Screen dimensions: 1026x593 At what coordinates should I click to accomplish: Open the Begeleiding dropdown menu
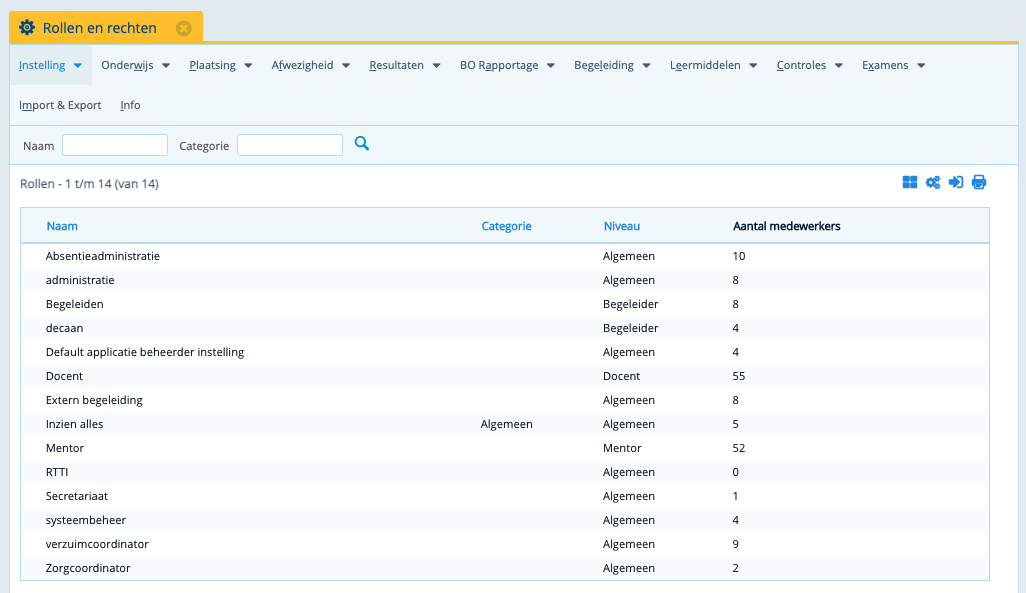pyautogui.click(x=612, y=65)
